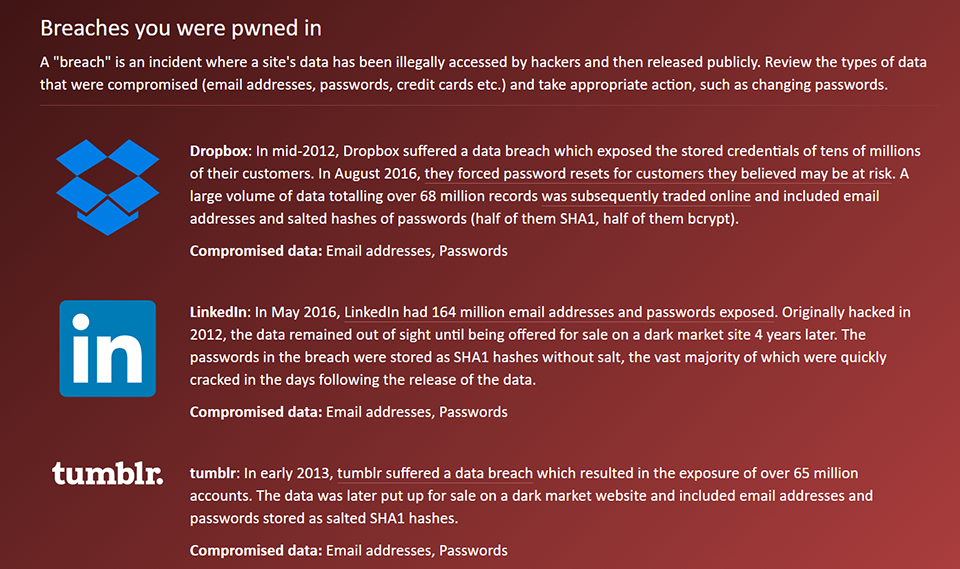Click 'Compromised data' label under the Dropbox entry
Viewport: 960px width, 569px height.
point(256,251)
